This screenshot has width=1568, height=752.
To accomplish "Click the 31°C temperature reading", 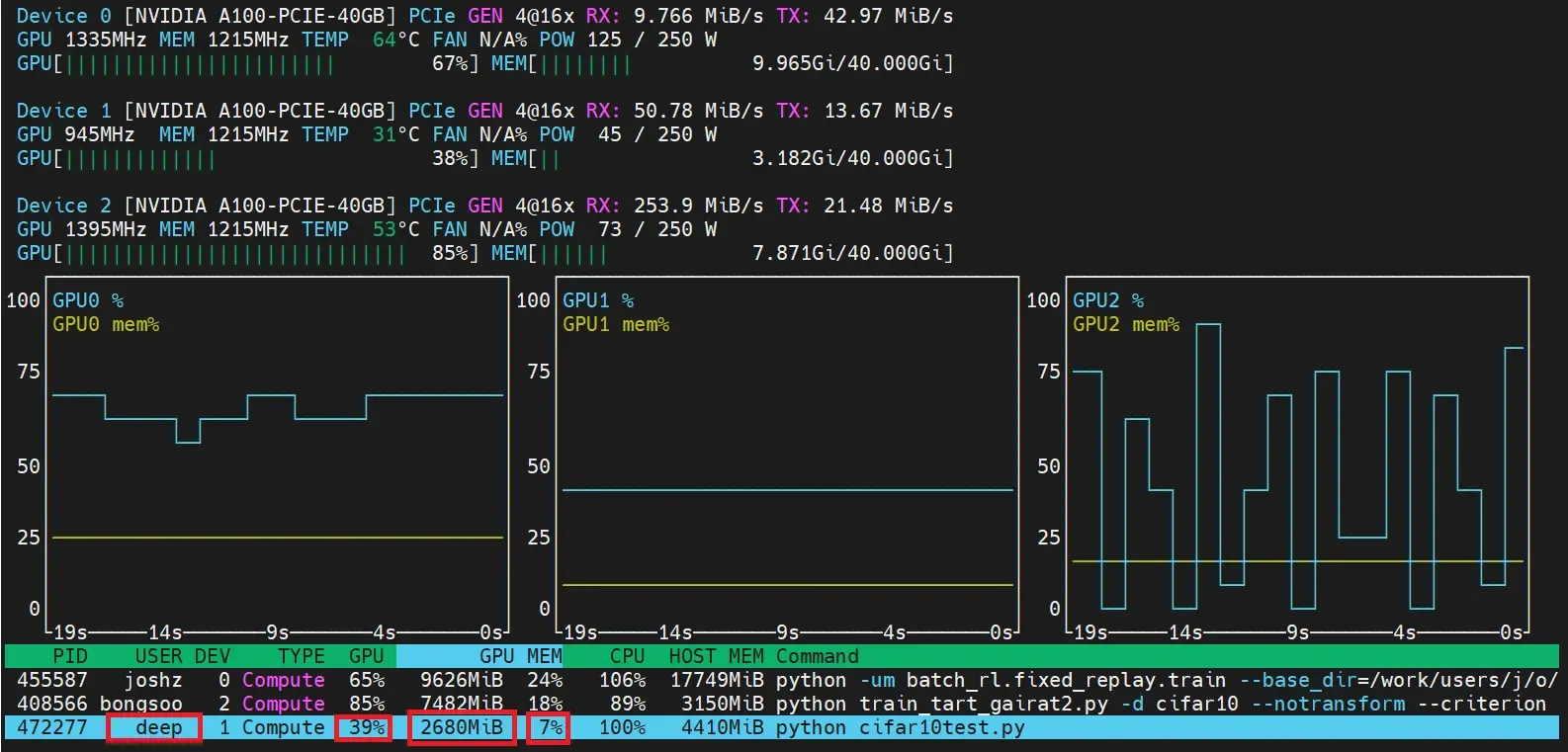I will click(395, 134).
